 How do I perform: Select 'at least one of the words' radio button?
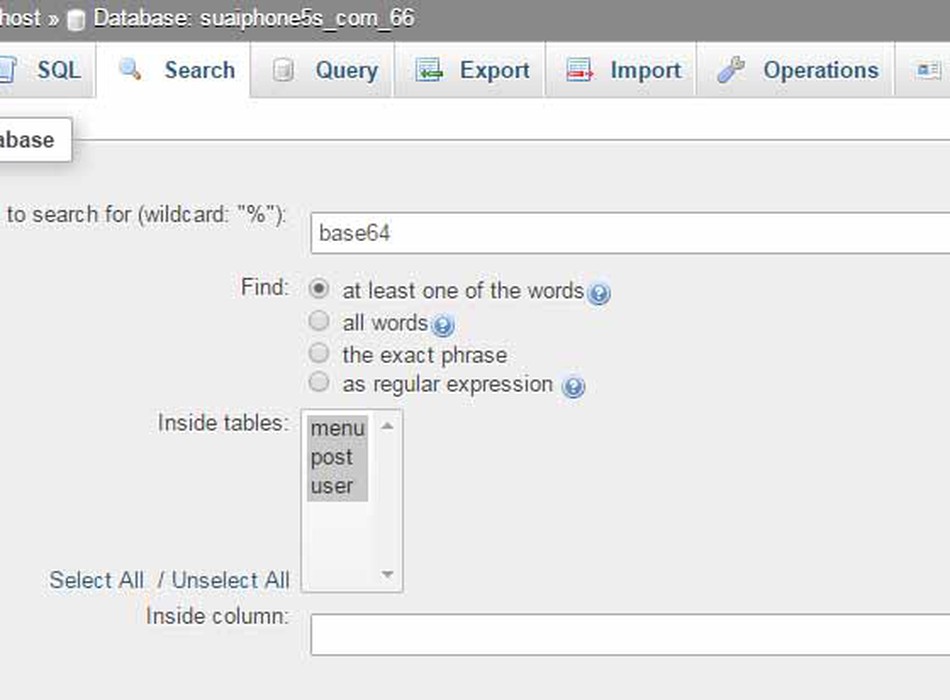[x=319, y=290]
